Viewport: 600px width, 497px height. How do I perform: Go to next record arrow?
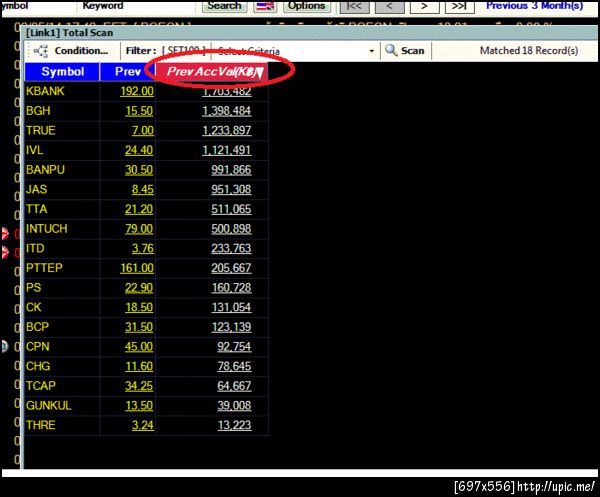click(425, 6)
